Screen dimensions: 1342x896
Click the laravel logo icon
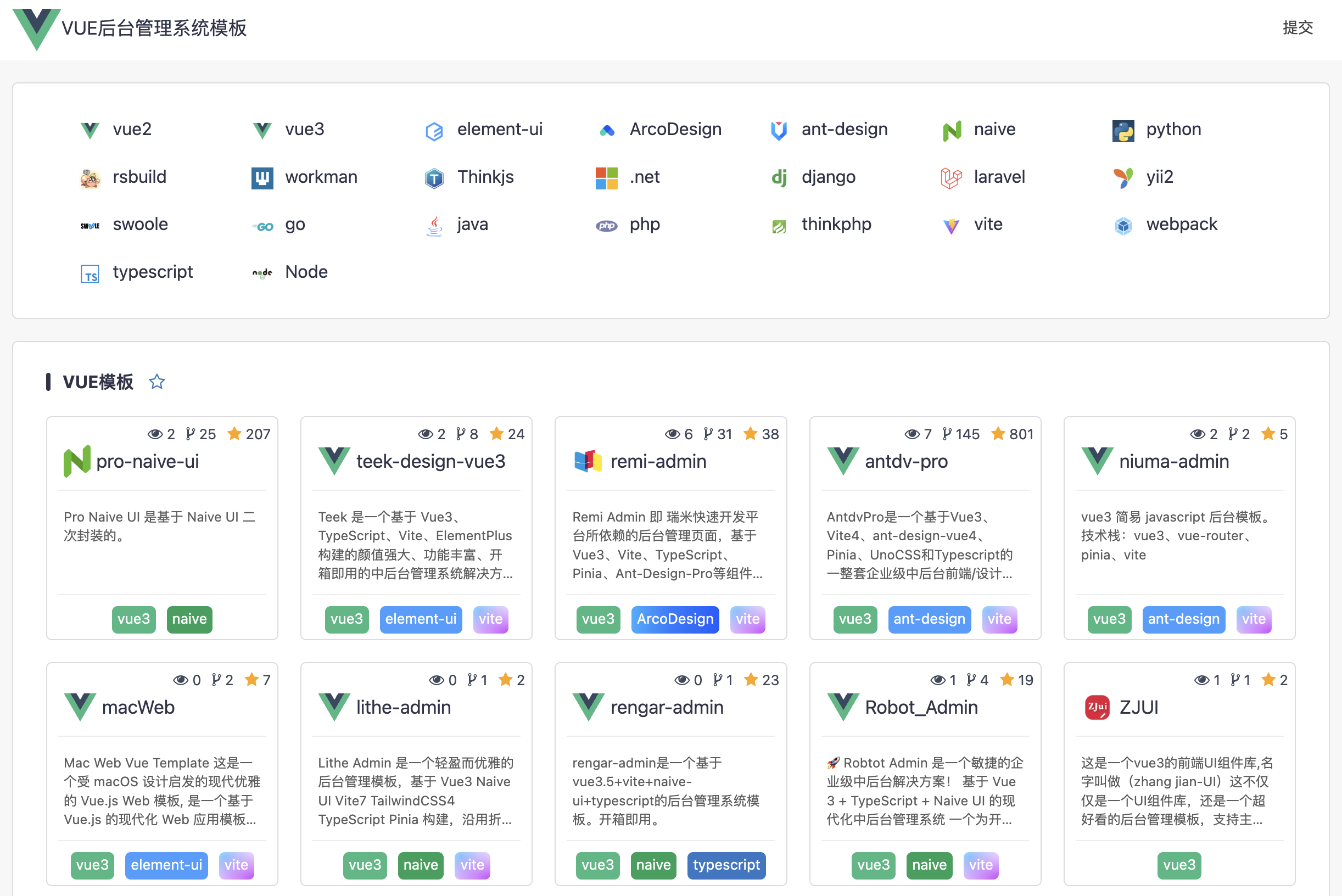click(951, 178)
